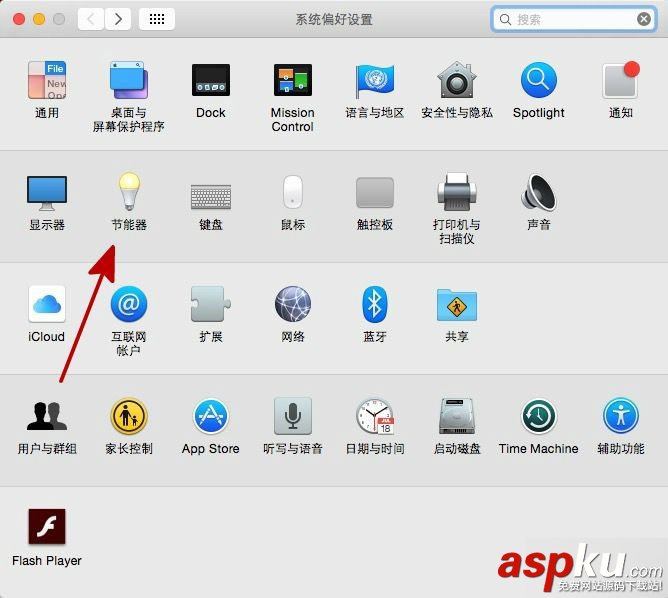
Task: Open the Dock preferences
Action: click(210, 80)
